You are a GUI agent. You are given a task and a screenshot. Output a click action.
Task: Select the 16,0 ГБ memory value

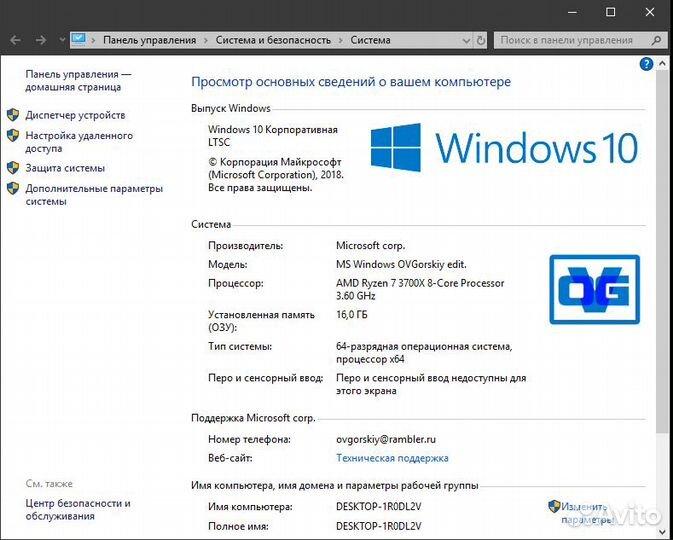pos(352,315)
